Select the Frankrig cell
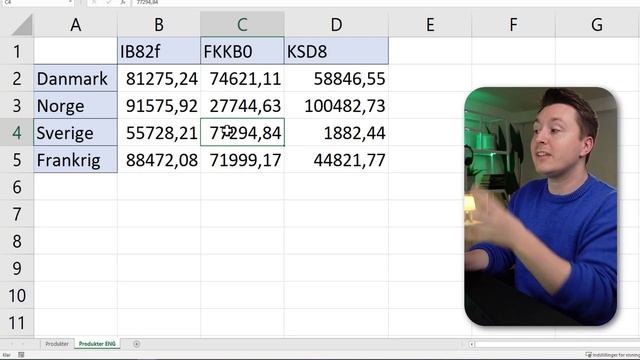 click(76, 160)
